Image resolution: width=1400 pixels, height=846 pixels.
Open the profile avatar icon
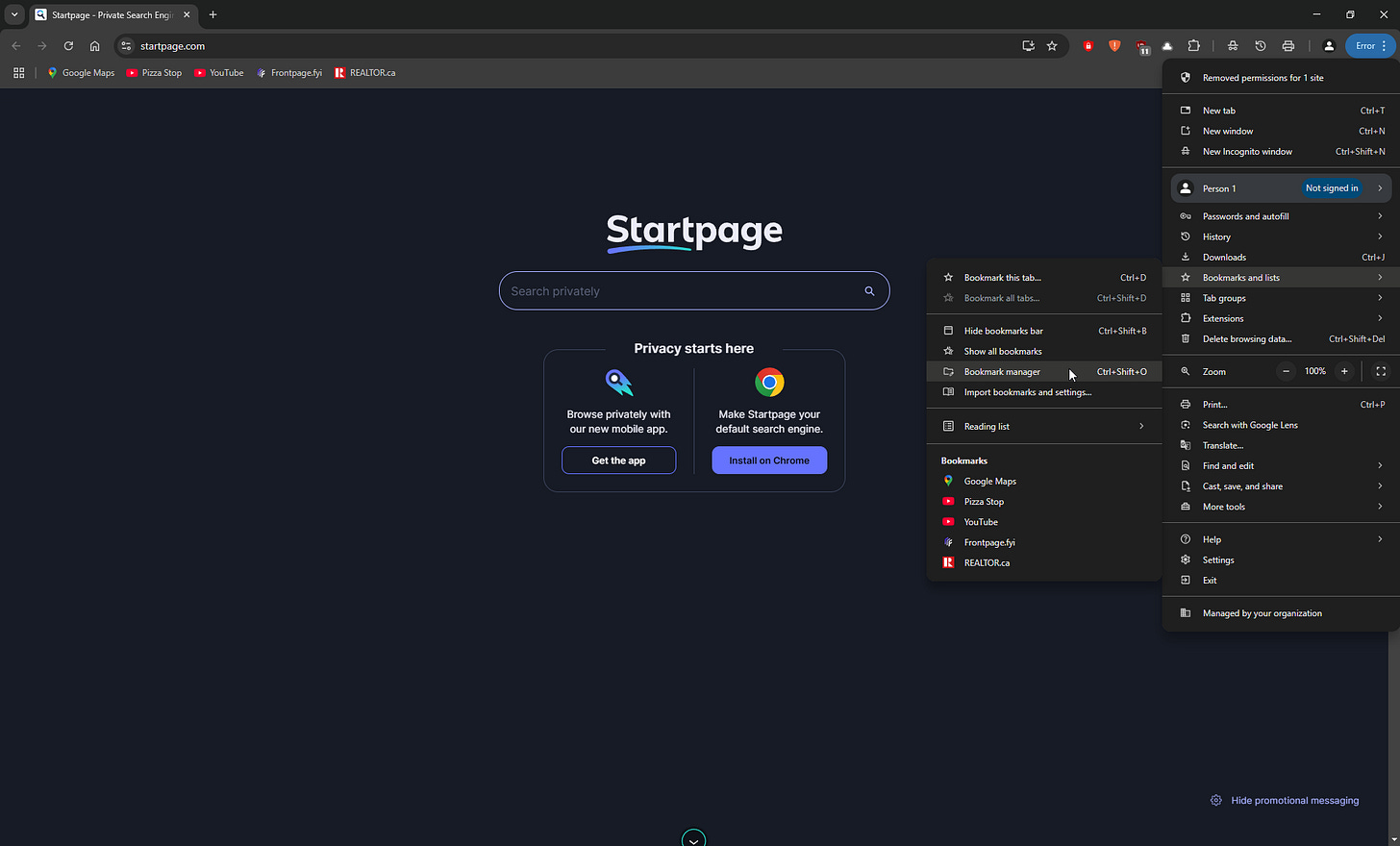tap(1329, 45)
